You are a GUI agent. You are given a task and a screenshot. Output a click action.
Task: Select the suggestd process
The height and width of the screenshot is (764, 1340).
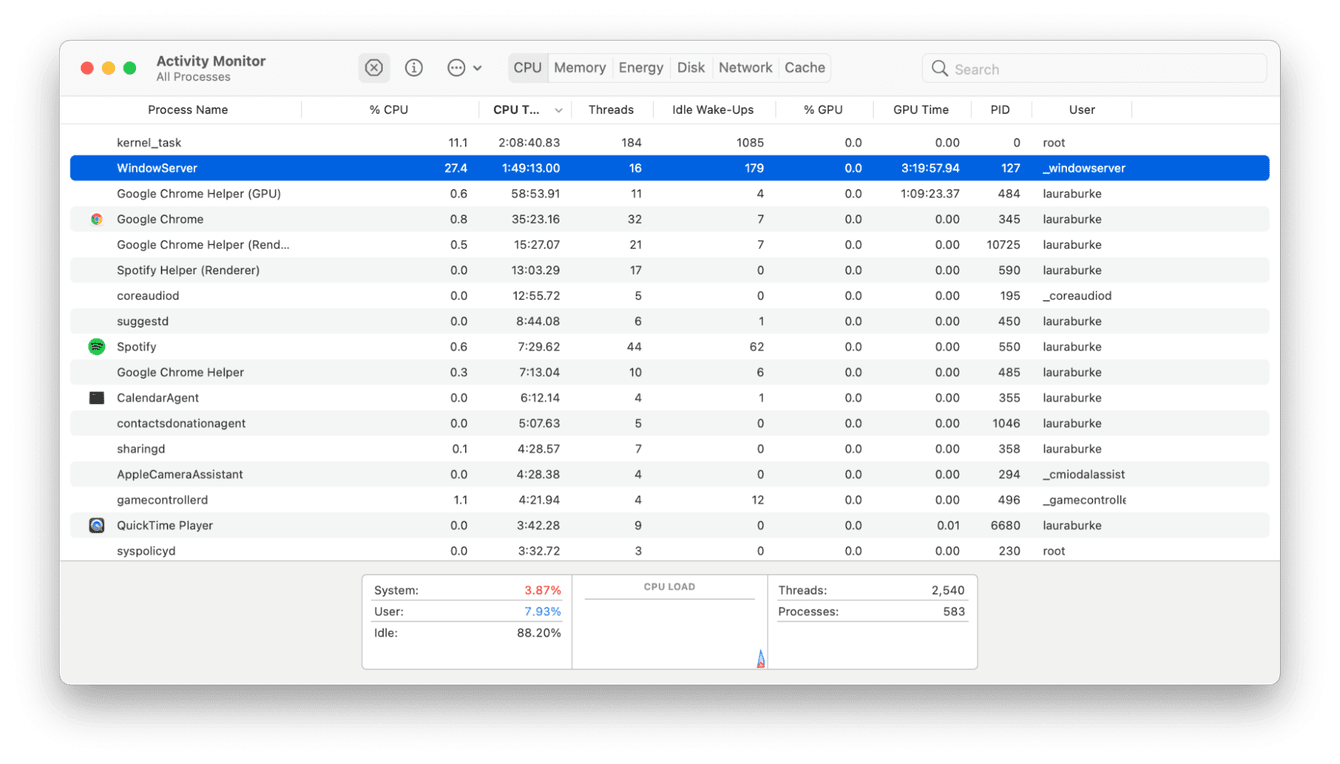pyautogui.click(x=143, y=321)
